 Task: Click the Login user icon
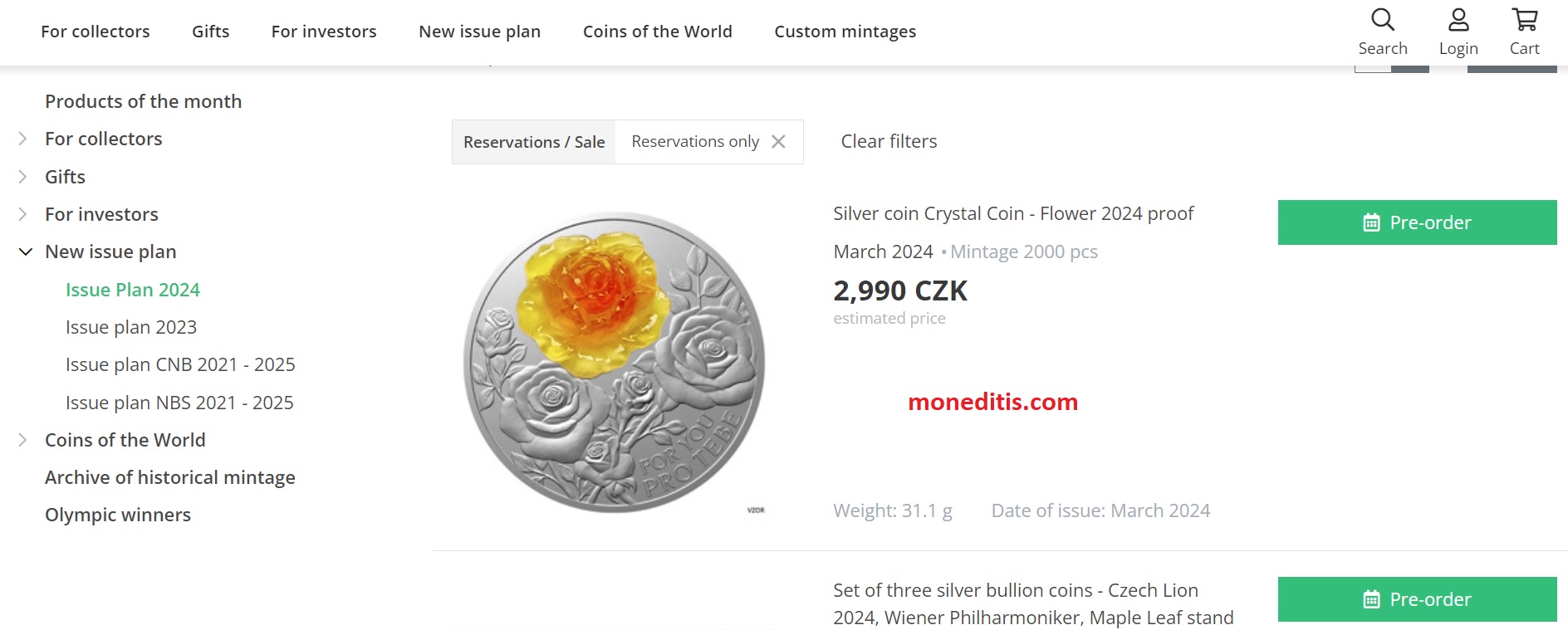[x=1458, y=20]
